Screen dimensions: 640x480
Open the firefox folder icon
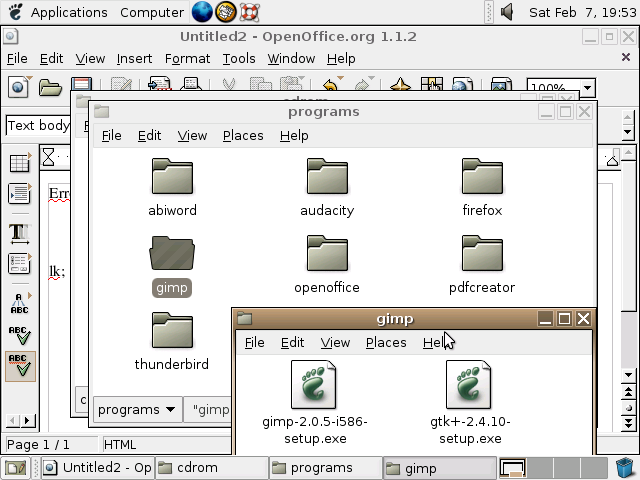pos(482,178)
